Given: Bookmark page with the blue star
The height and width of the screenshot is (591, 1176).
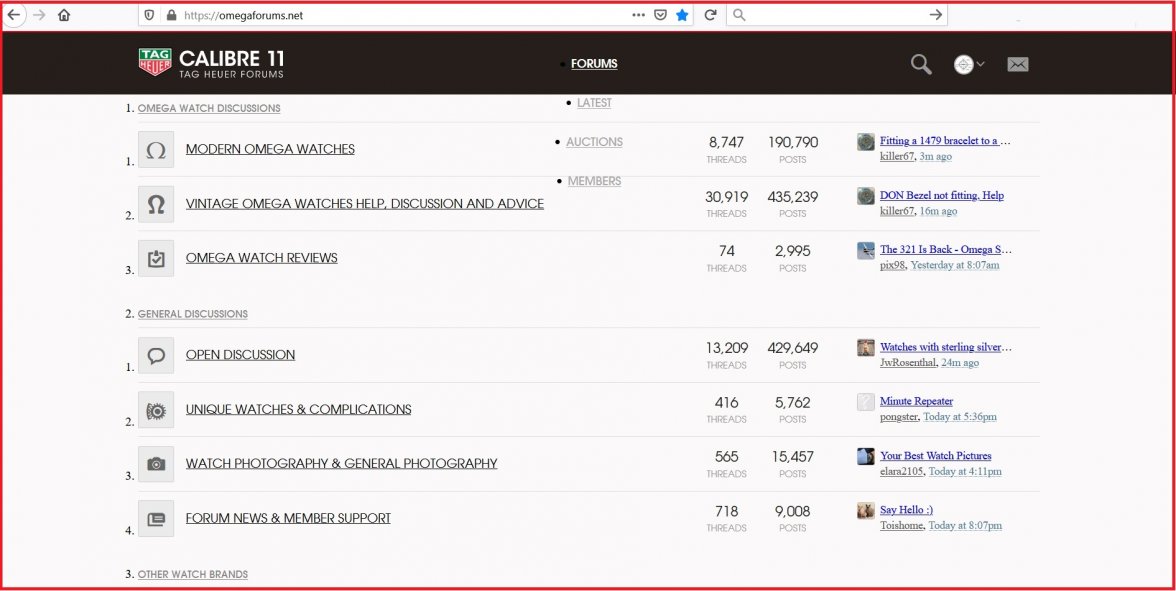Looking at the screenshot, I should (x=682, y=15).
